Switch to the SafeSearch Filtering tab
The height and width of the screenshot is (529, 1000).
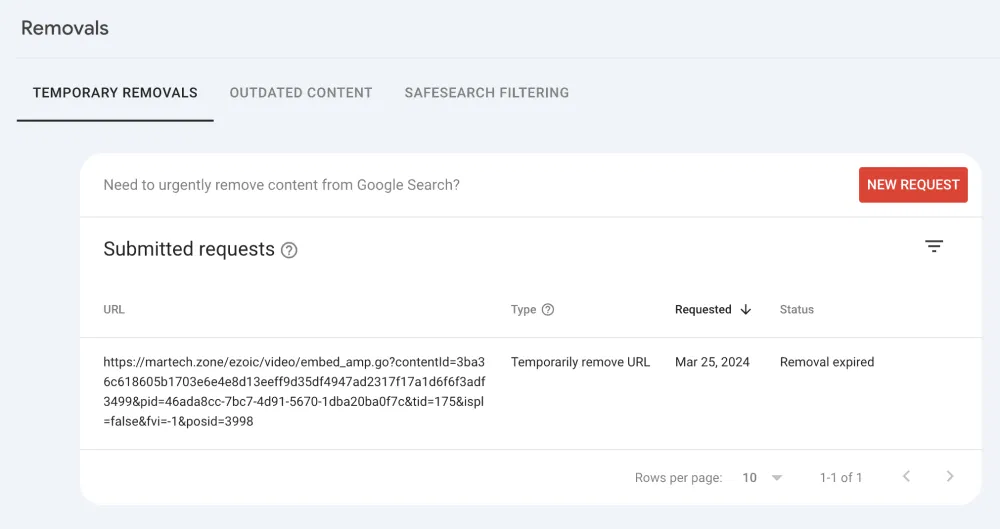click(x=487, y=93)
